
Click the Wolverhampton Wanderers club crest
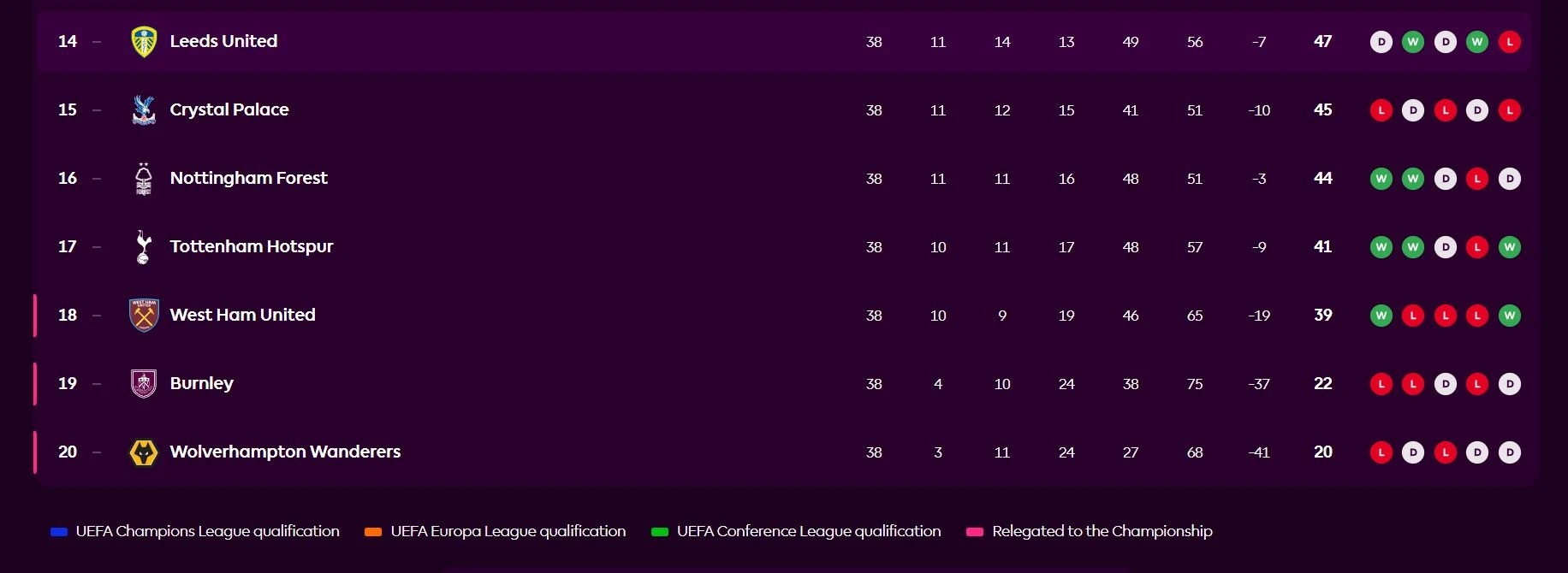point(144,452)
